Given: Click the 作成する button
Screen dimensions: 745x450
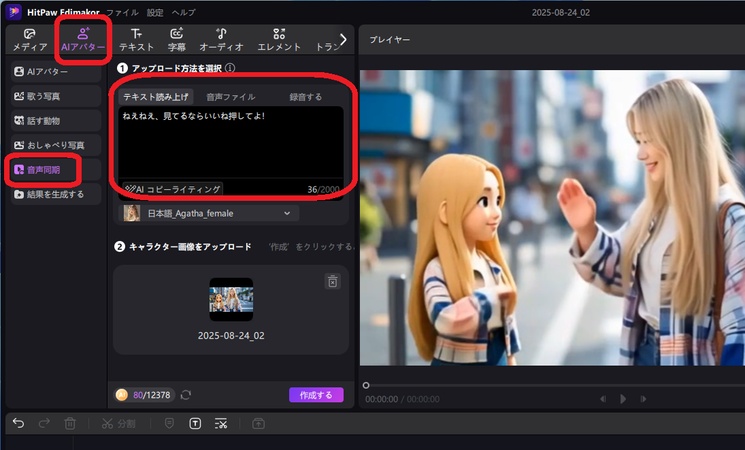Looking at the screenshot, I should pyautogui.click(x=316, y=395).
